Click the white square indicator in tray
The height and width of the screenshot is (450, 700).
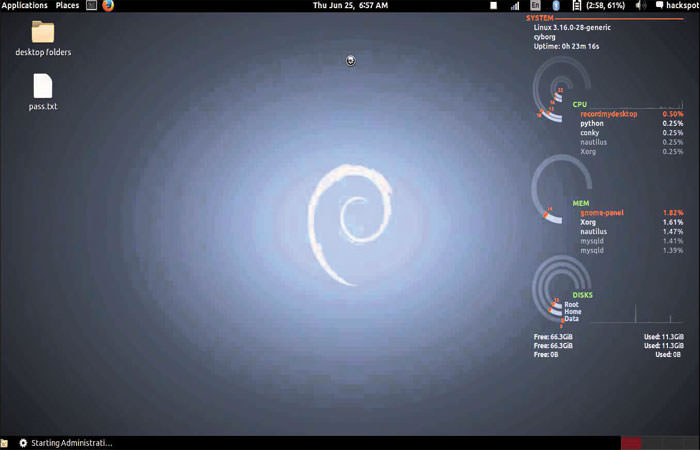(x=493, y=5)
